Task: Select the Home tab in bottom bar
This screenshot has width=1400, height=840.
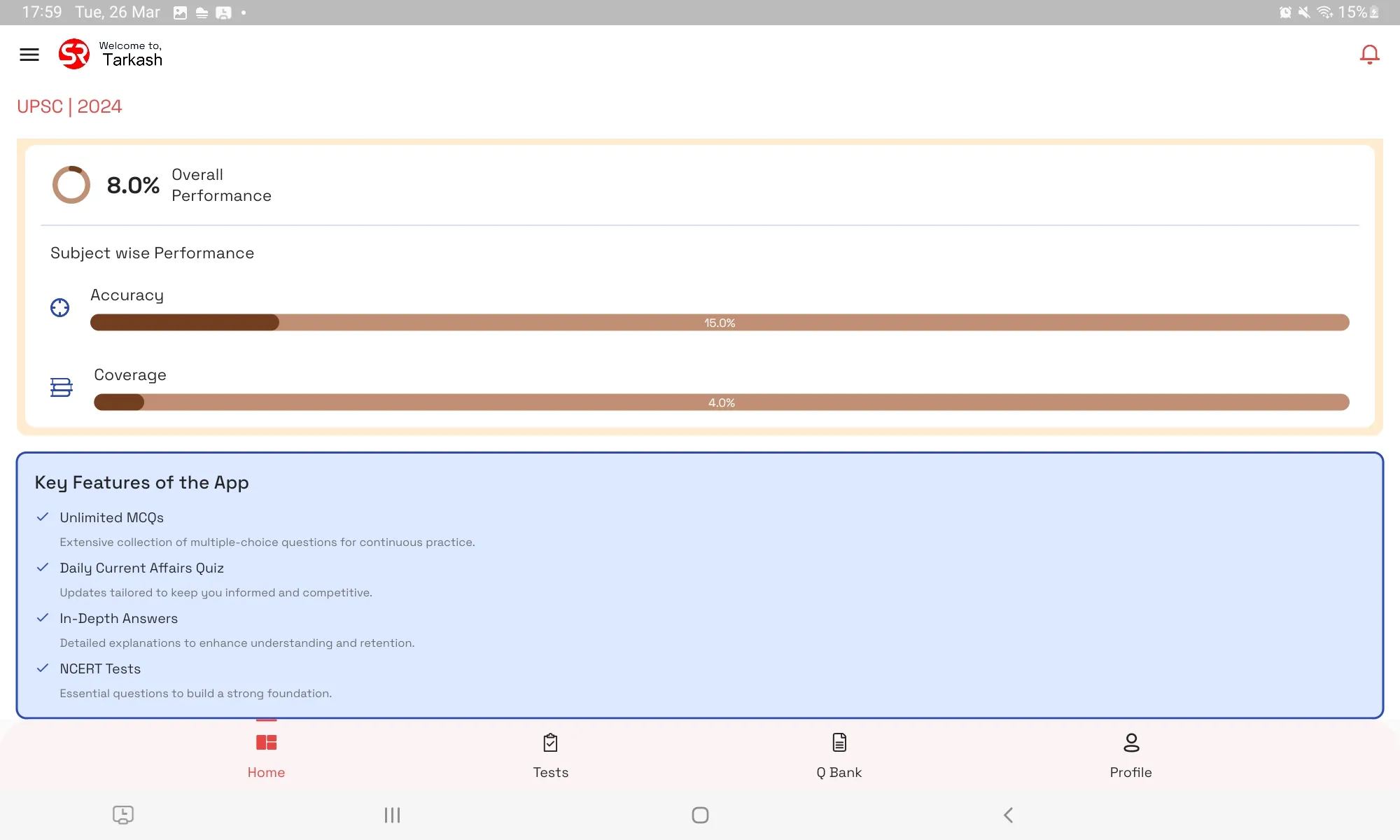Action: click(x=266, y=756)
